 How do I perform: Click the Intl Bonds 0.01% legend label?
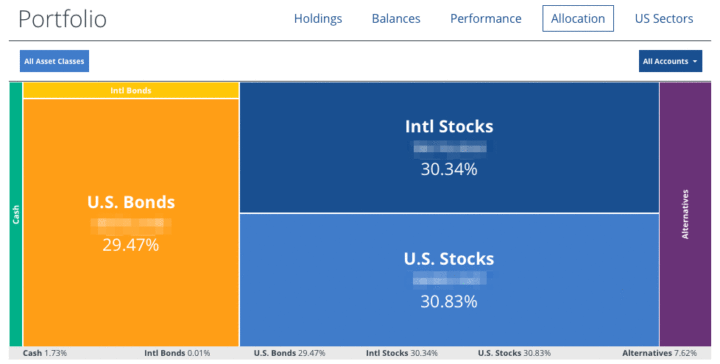[177, 353]
